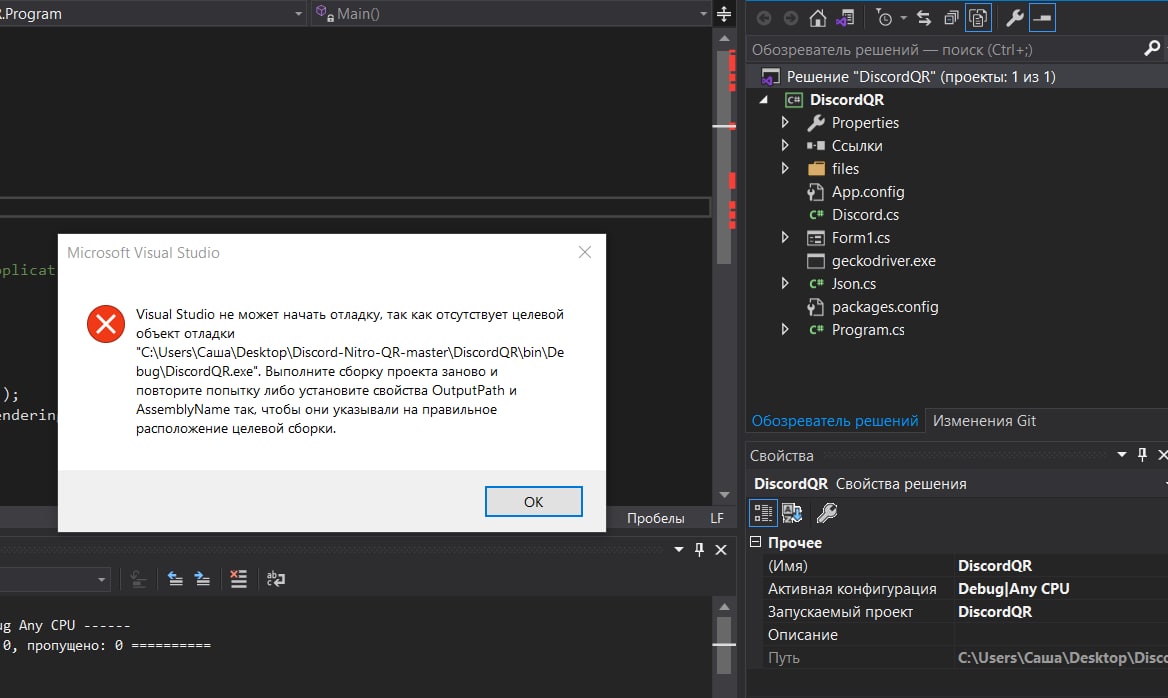Viewport: 1168px width, 698px height.
Task: Select geckodriver.exe in the tree
Action: [883, 261]
